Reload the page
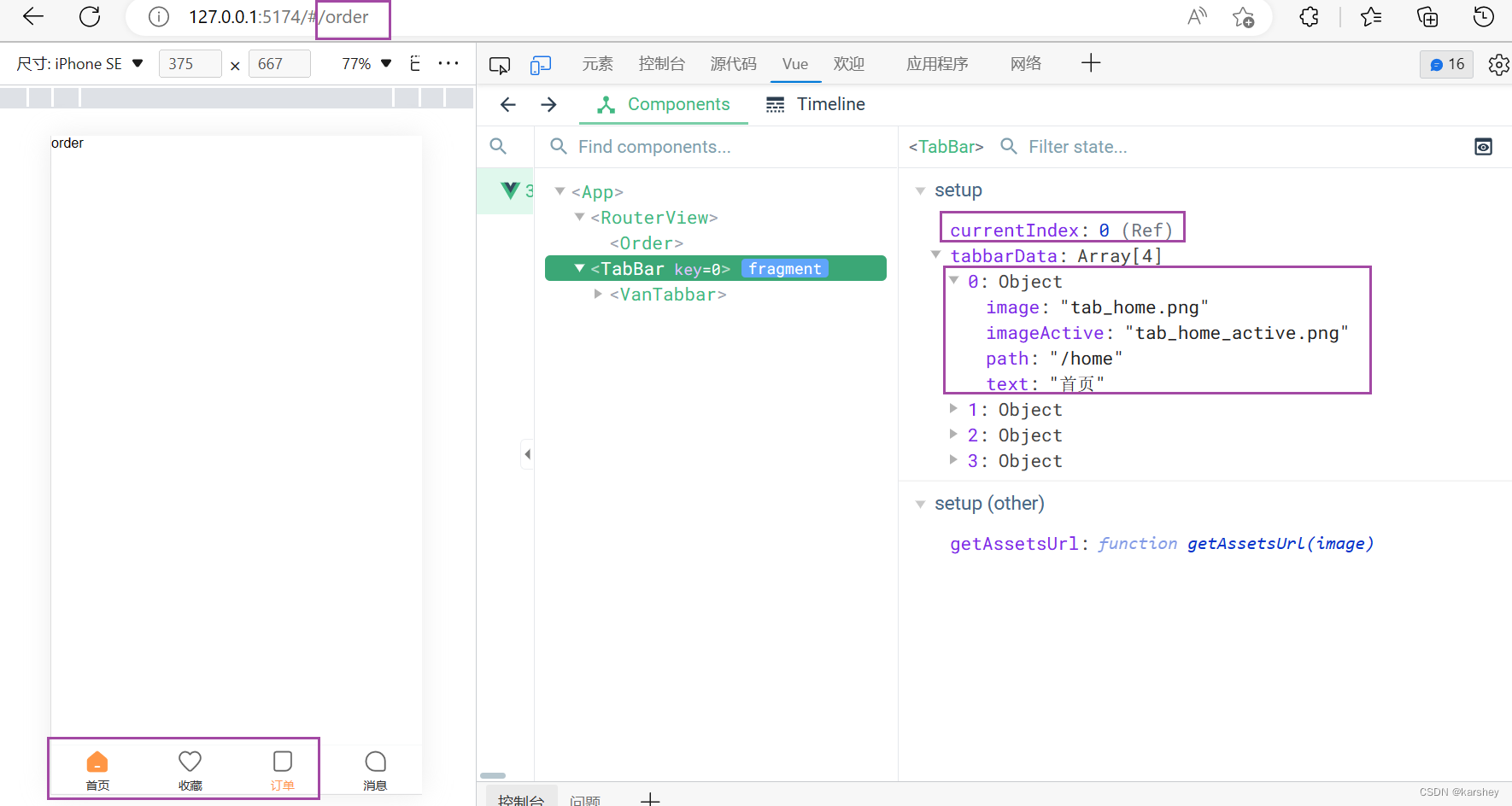Screen dimensions: 1512x806 coord(90,16)
